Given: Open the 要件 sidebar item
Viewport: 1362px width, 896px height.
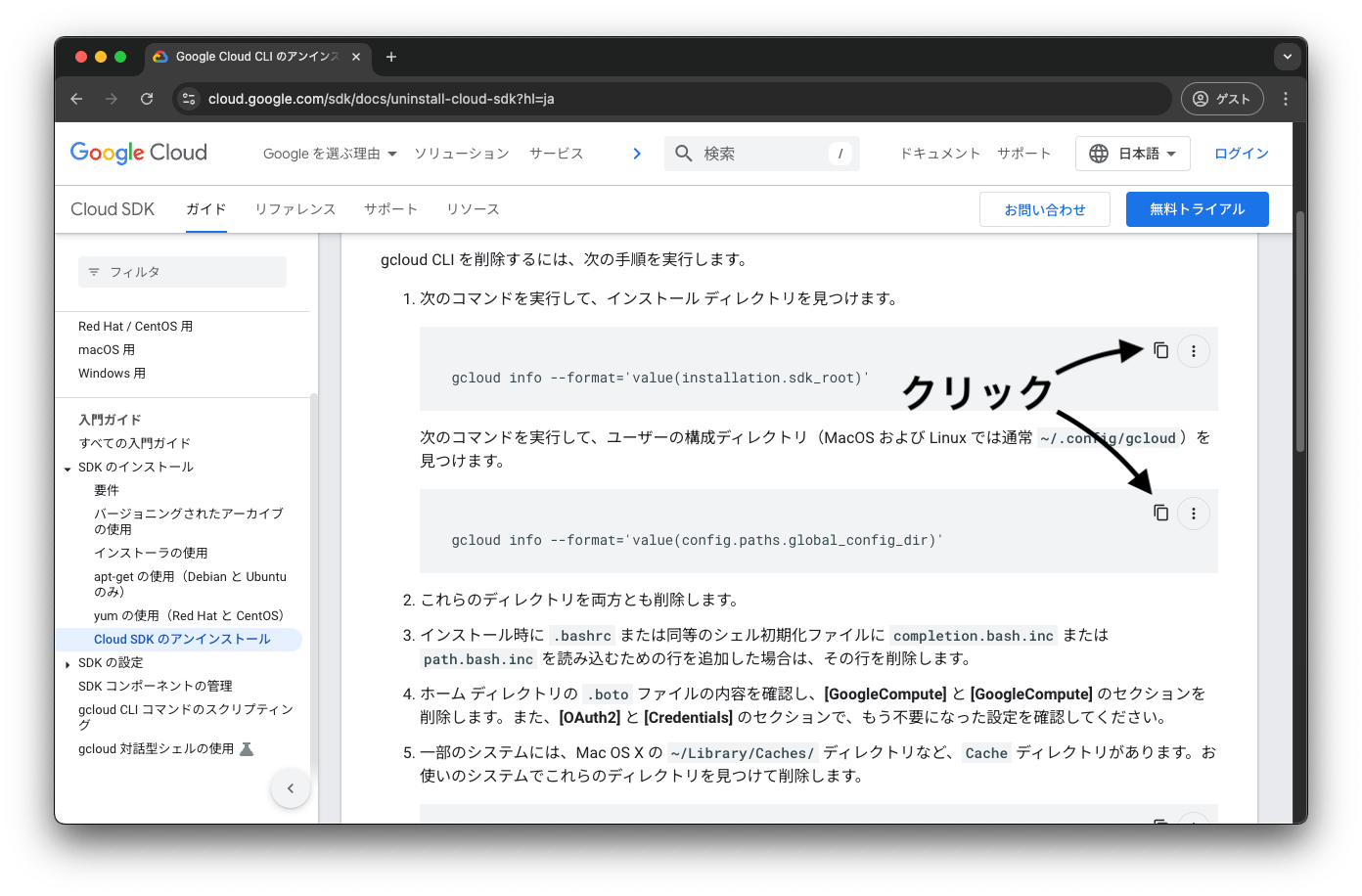Looking at the screenshot, I should 107,490.
